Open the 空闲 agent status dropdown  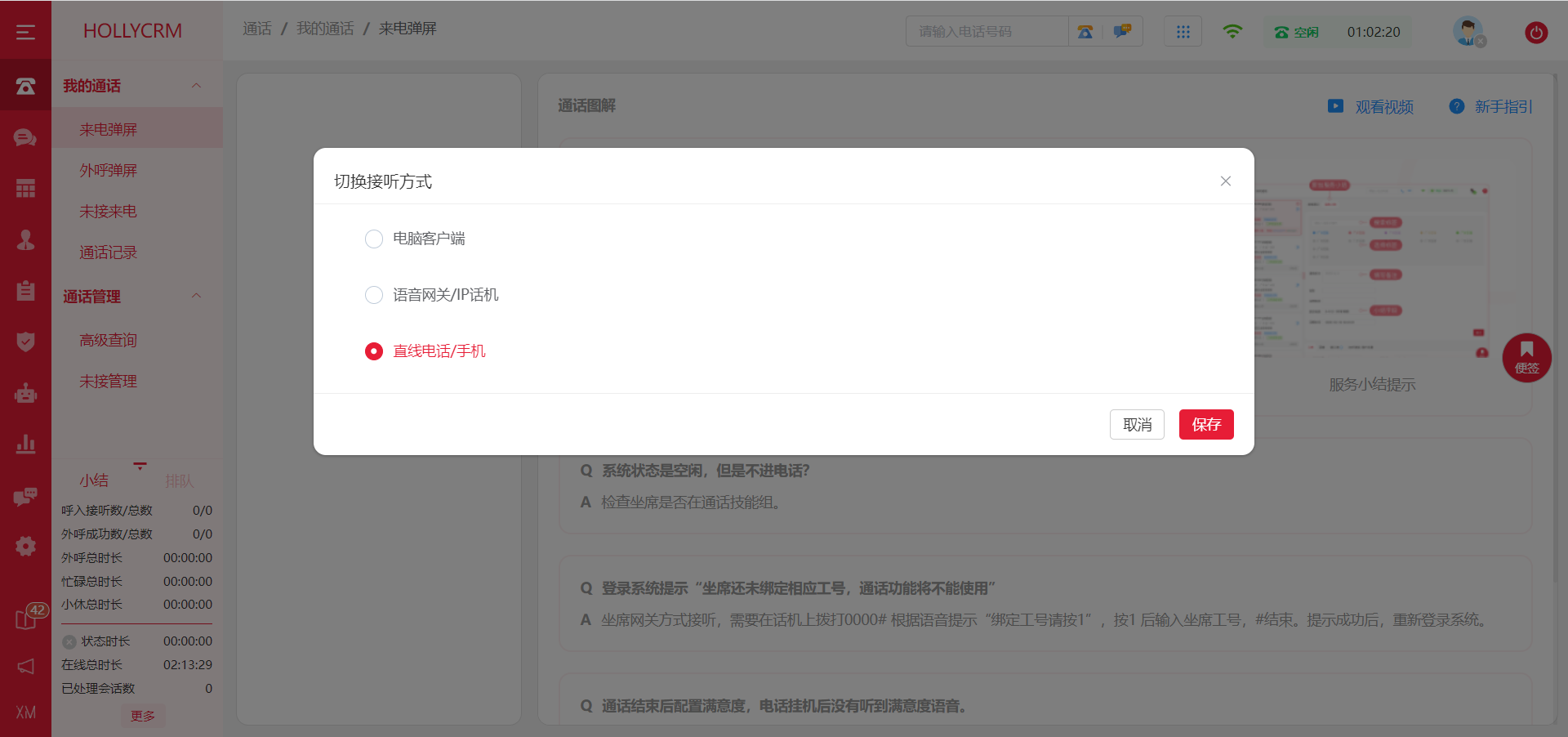[x=1298, y=33]
